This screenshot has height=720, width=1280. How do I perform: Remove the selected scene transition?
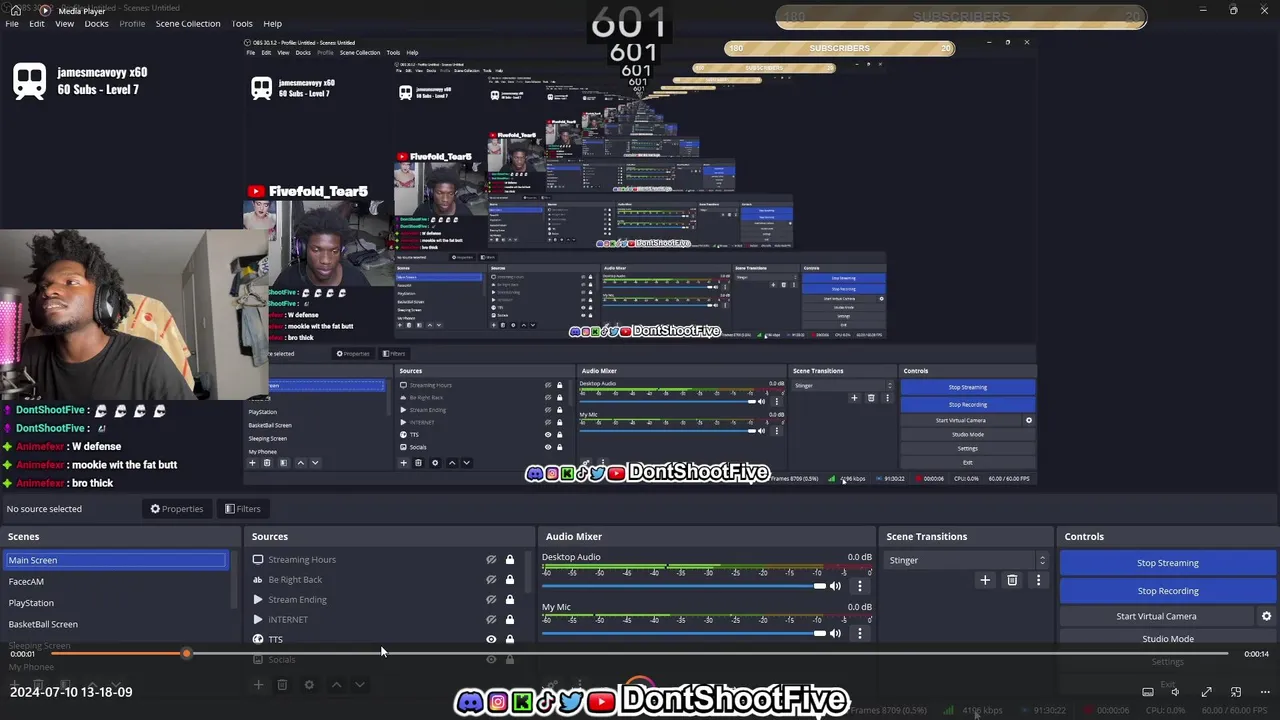pyautogui.click(x=1012, y=580)
